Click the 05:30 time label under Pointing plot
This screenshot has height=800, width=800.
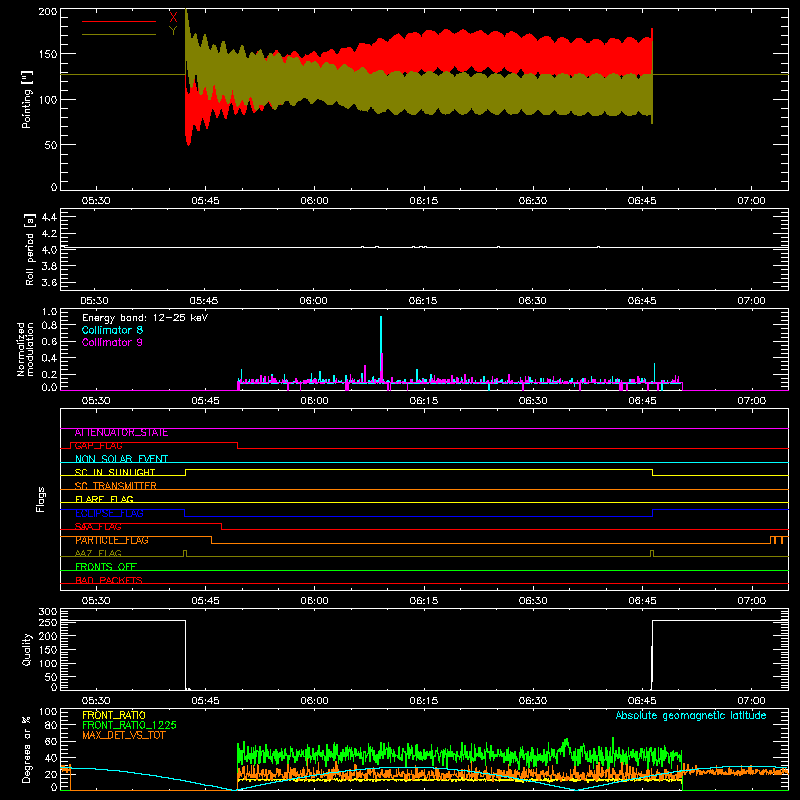coord(95,201)
